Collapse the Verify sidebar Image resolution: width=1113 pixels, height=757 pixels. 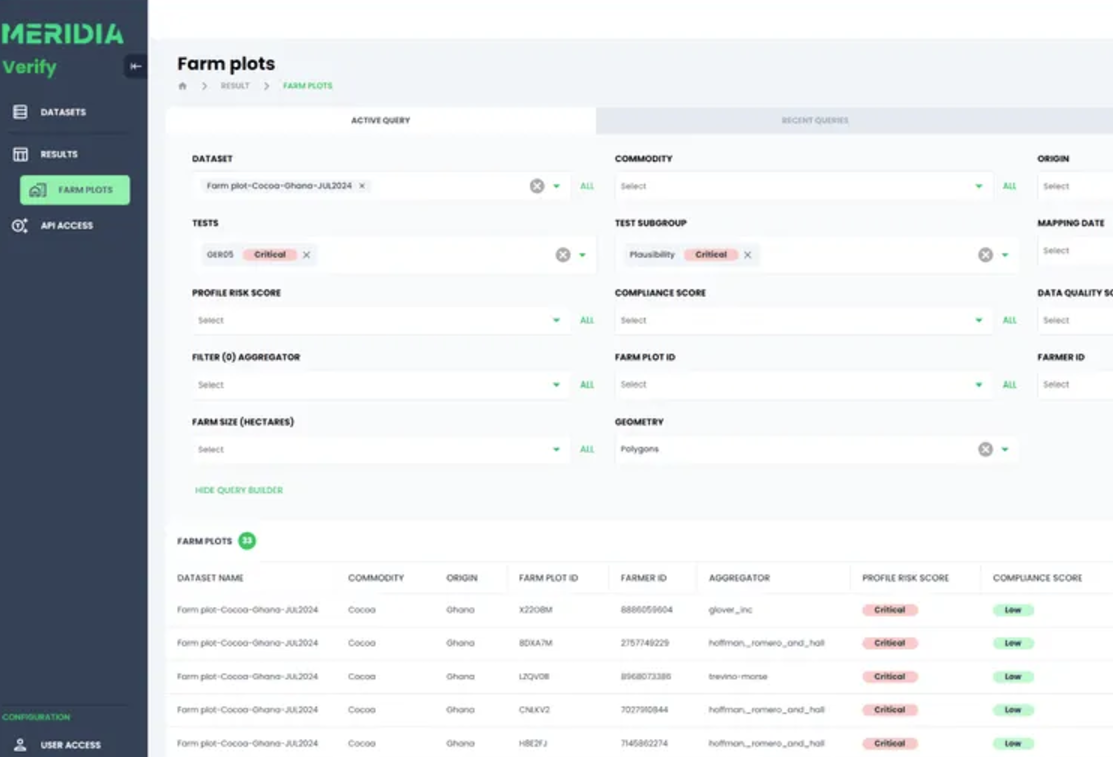tap(134, 67)
